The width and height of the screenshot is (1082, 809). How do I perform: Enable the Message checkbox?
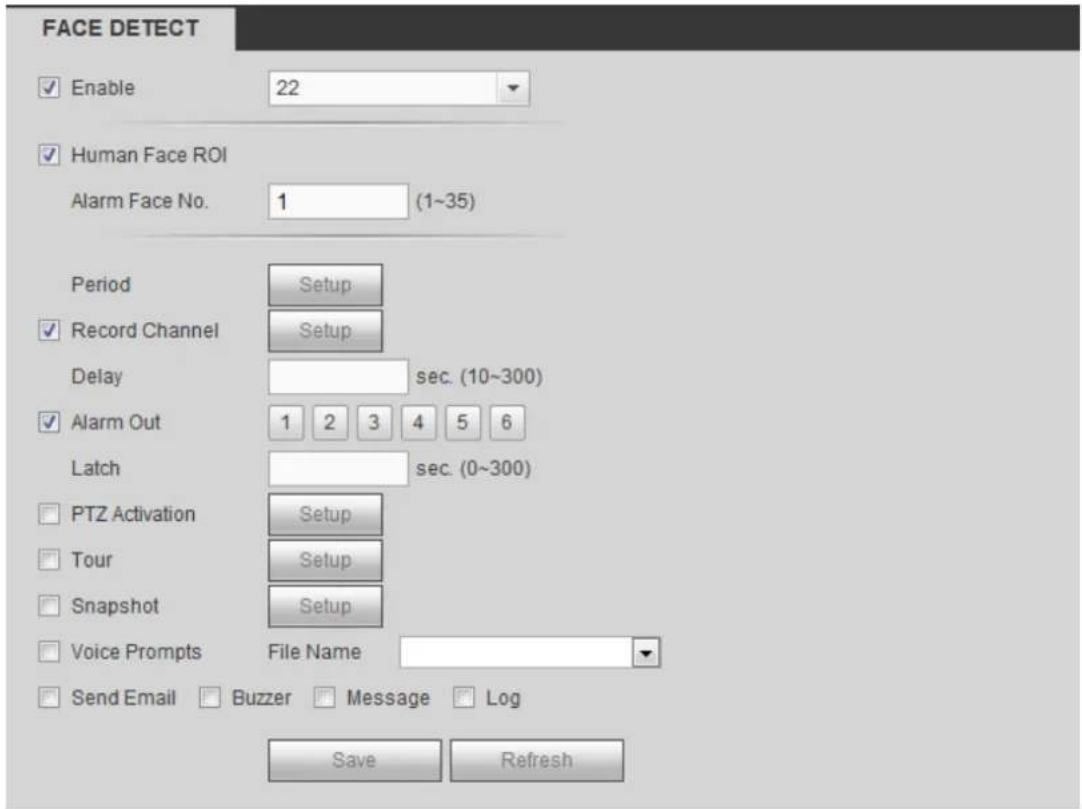click(x=324, y=697)
